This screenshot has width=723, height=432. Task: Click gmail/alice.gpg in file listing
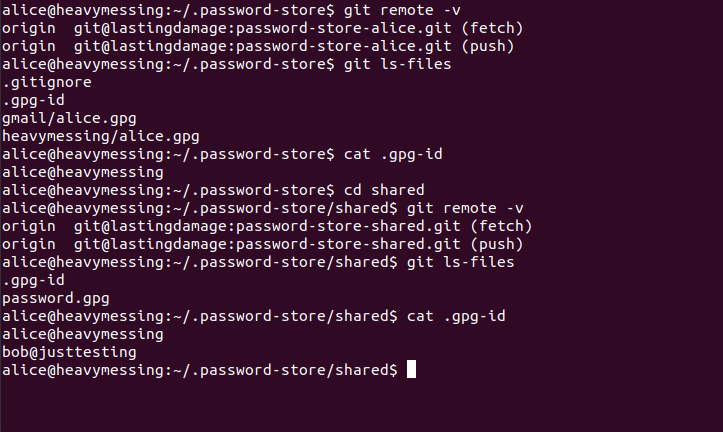click(x=69, y=118)
